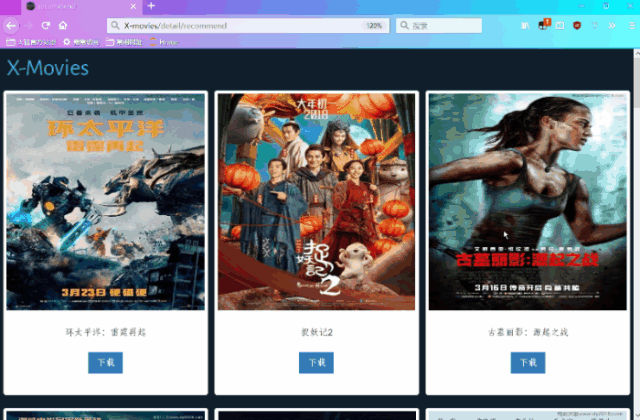Screen dimensions: 640x420
Task: Open the browser hamburger menu
Action: (x=632, y=26)
